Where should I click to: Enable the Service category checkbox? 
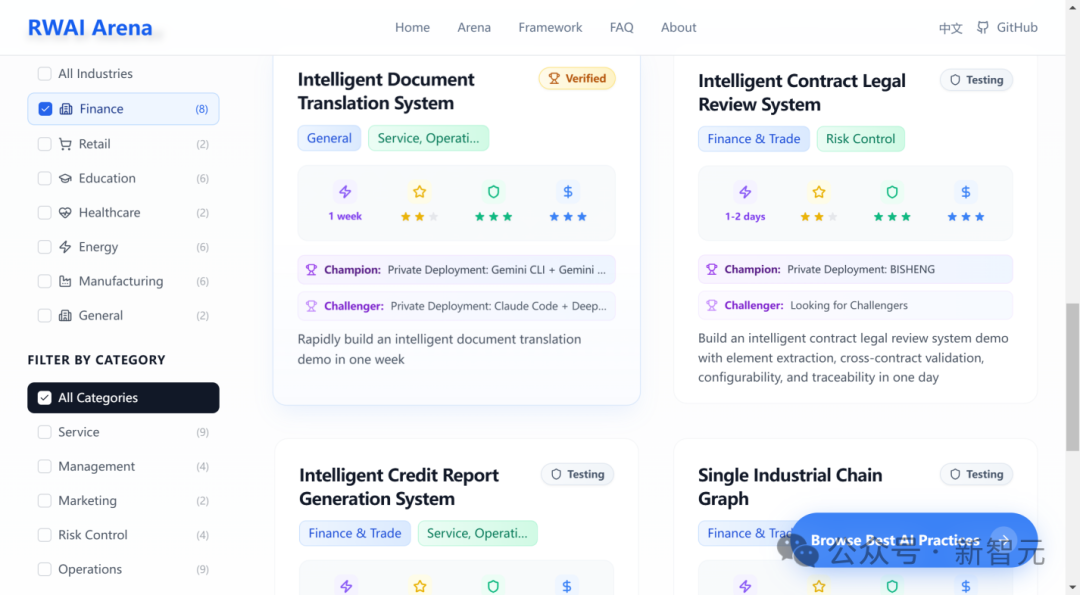click(x=45, y=432)
